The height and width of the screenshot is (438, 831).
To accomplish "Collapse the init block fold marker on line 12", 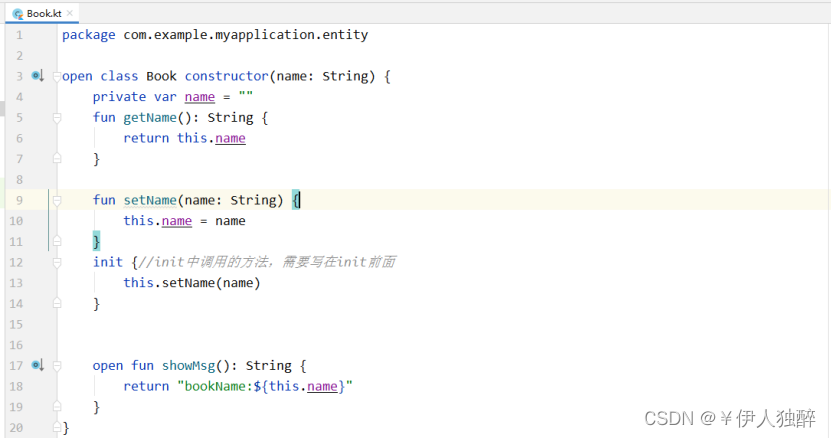I will click(57, 262).
